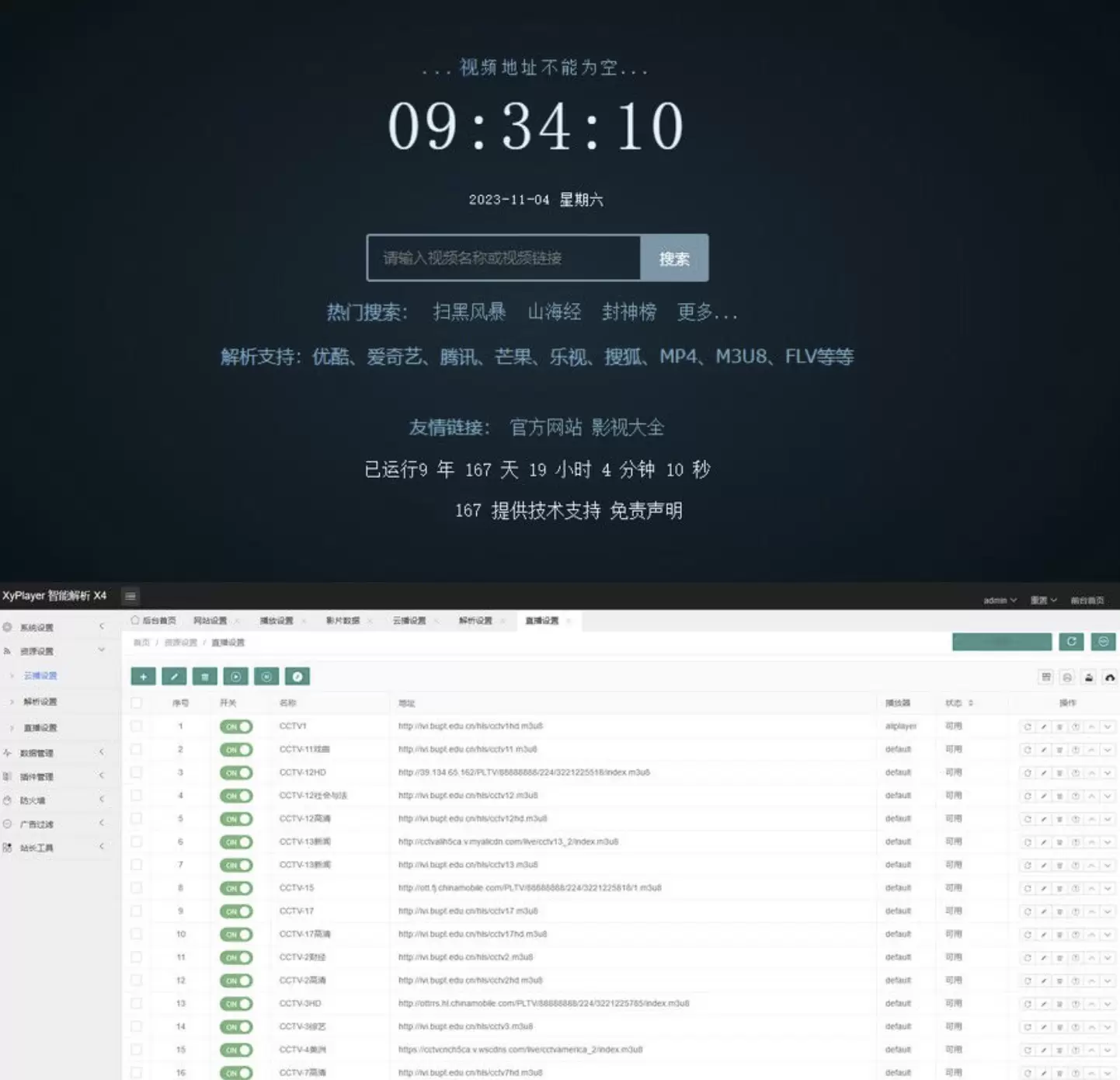Click the green pencil edit toolbar button
Viewport: 1120px width, 1080px height.
(x=174, y=677)
